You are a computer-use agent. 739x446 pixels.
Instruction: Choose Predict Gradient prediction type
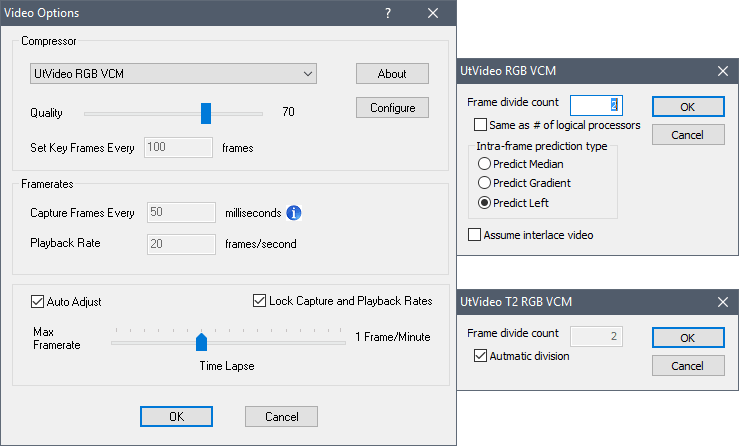(484, 183)
